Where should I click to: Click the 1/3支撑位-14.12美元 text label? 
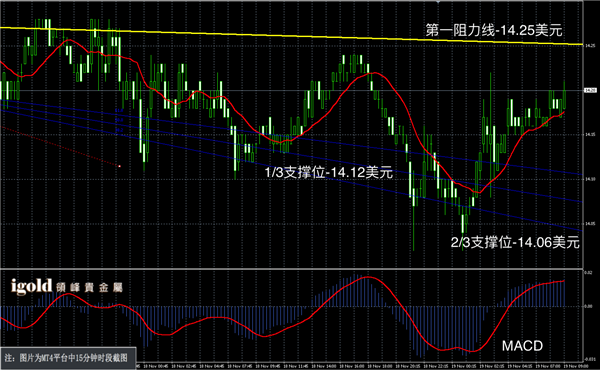click(x=329, y=173)
